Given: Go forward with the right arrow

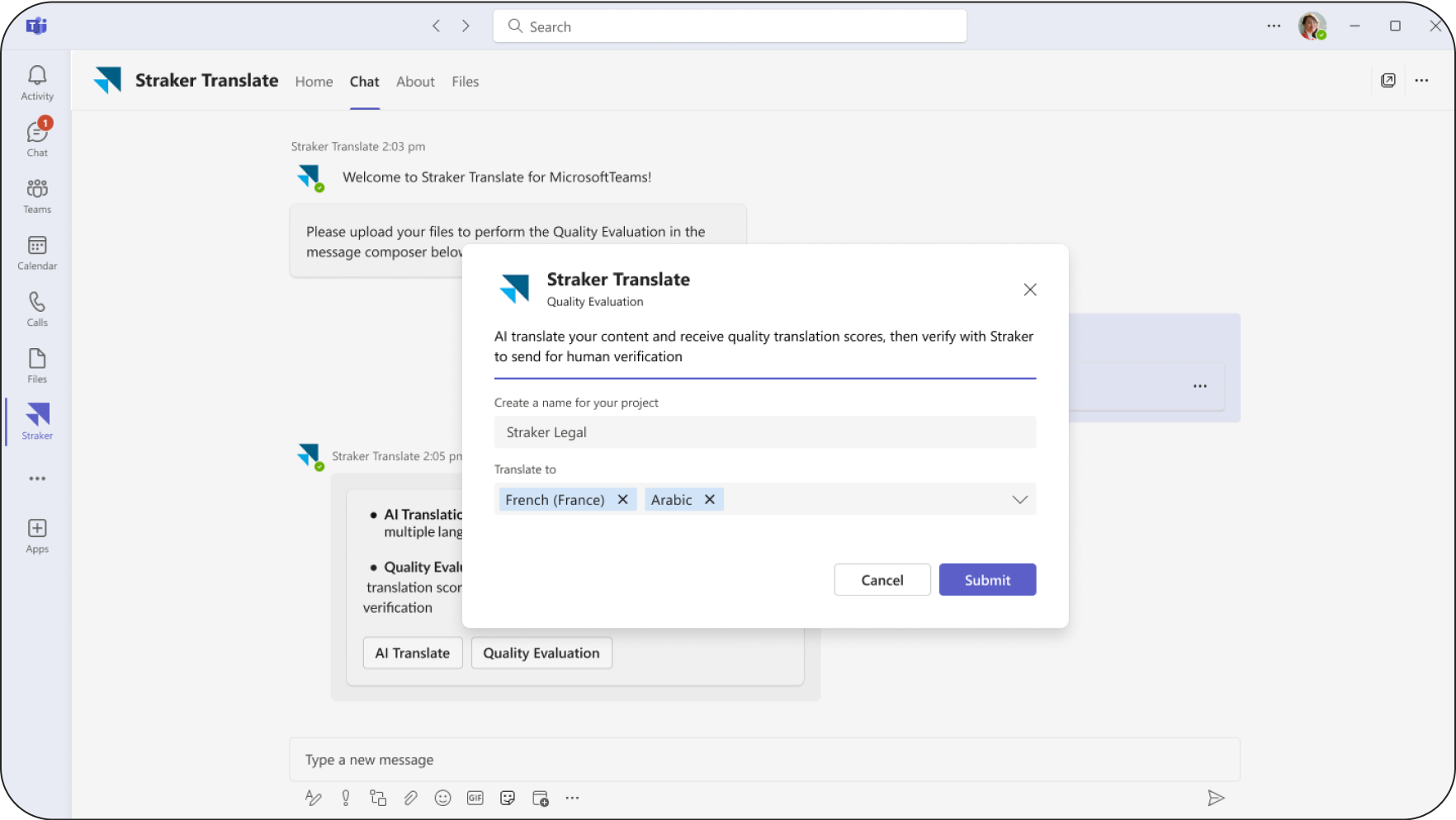Looking at the screenshot, I should (x=466, y=26).
